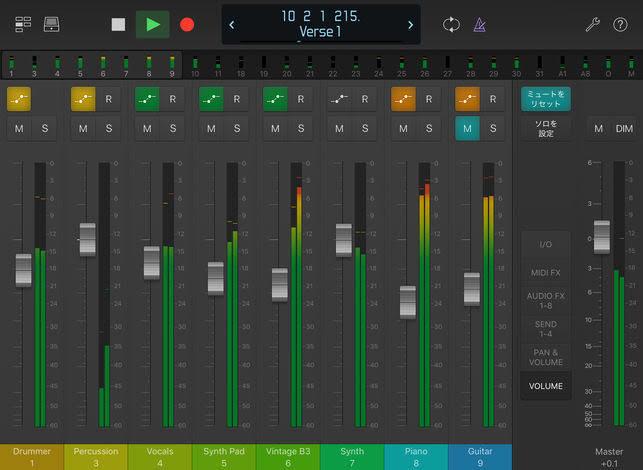Start recording with the red record button

pos(187,25)
